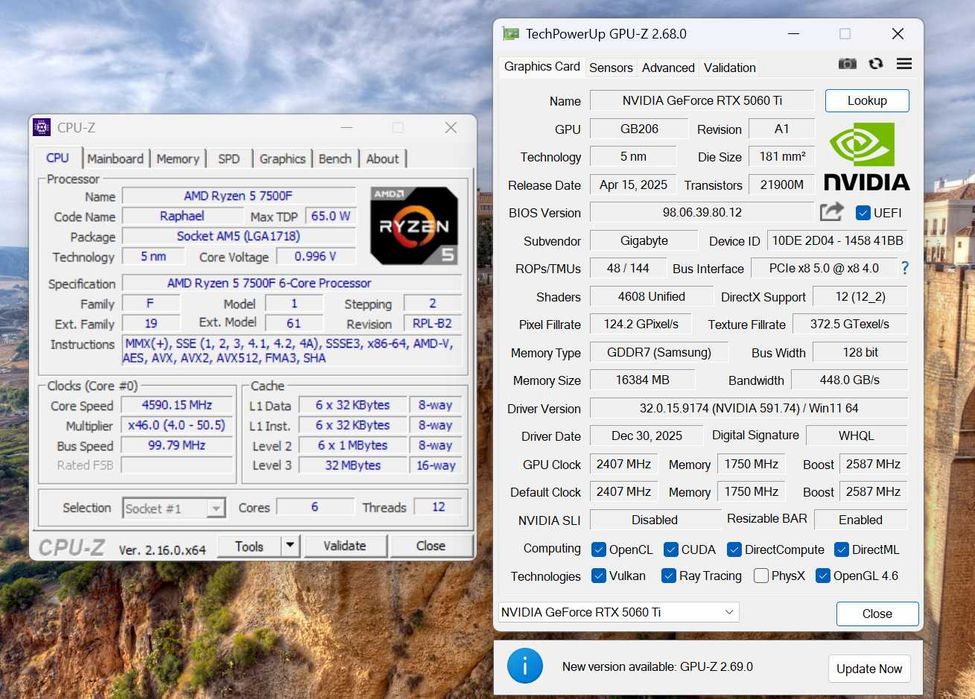Viewport: 975px width, 699px height.
Task: Click the GPU-Z refresh icon
Action: point(876,63)
